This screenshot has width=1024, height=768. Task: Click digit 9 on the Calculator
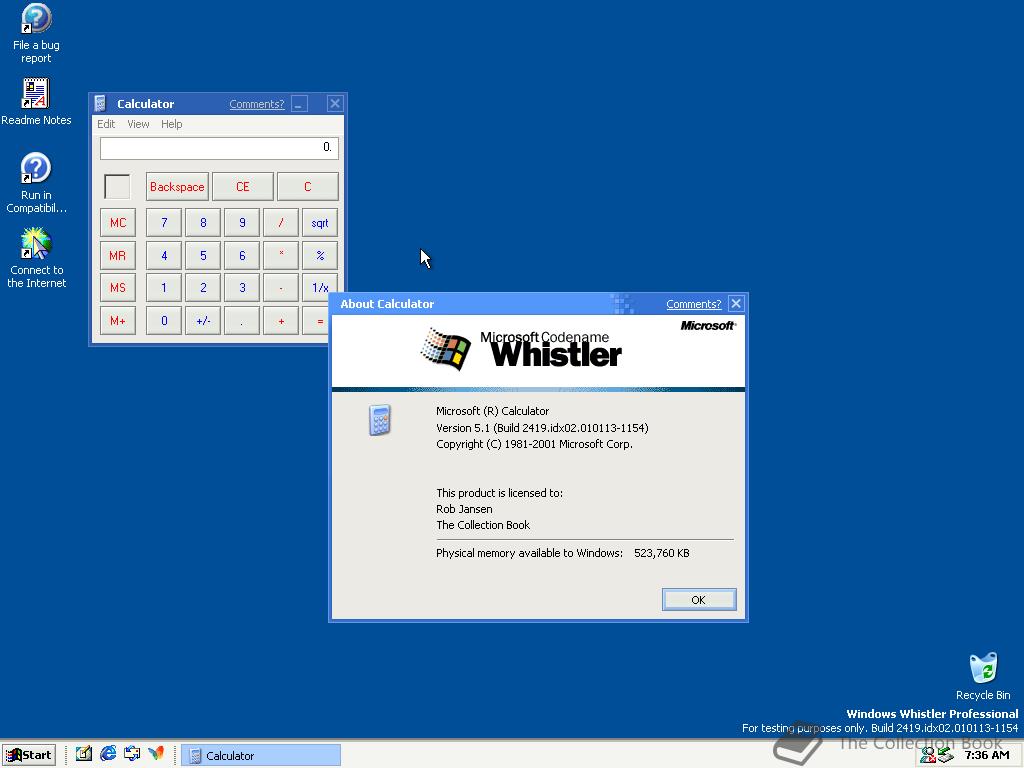[242, 223]
